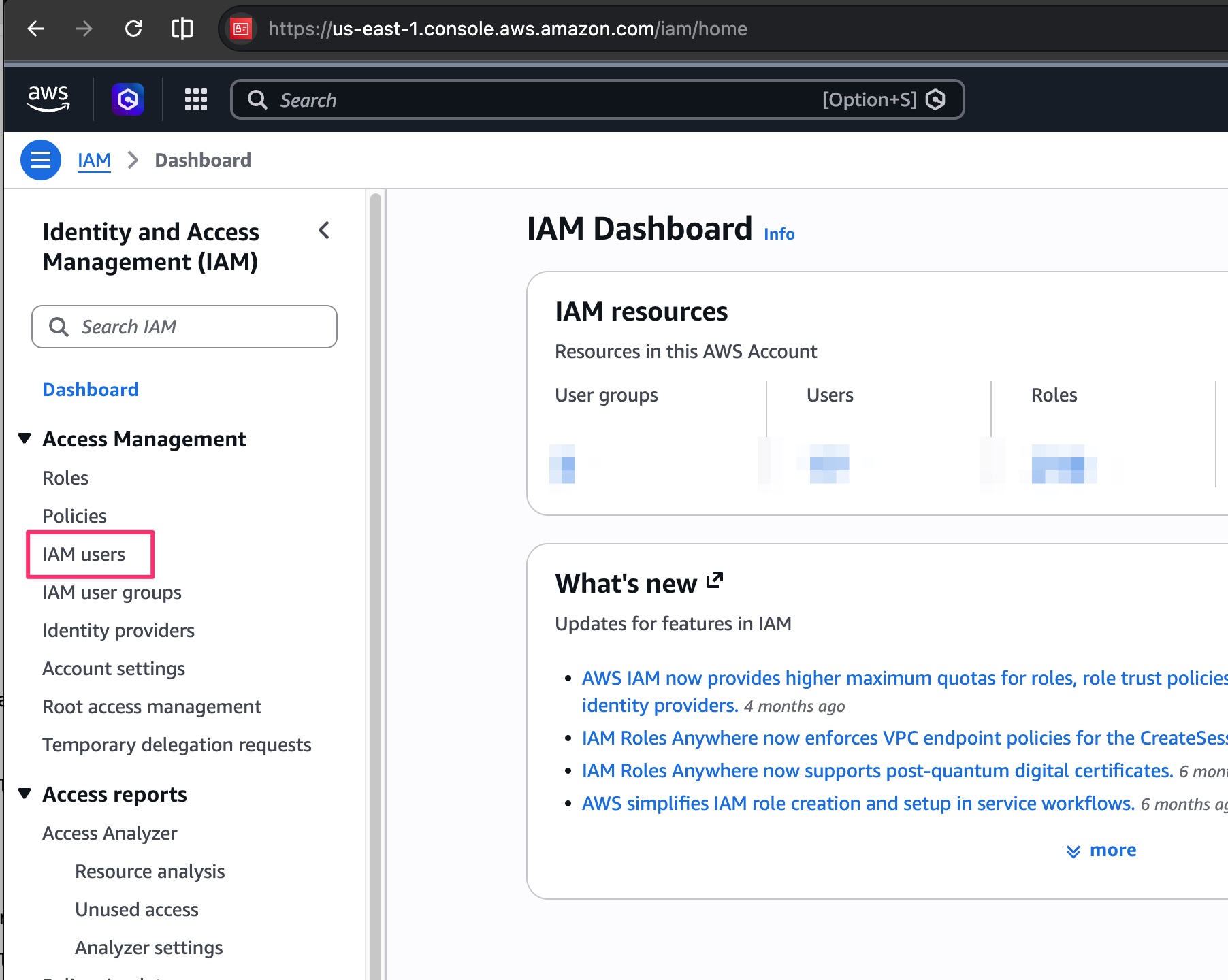The width and height of the screenshot is (1228, 980).
Task: Toggle navigation with the blue hamburger button
Action: coord(41,160)
